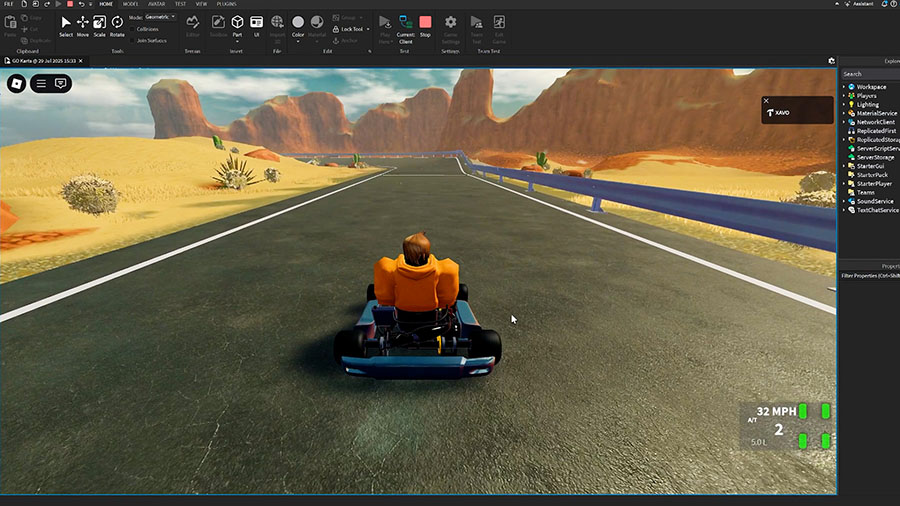This screenshot has height=506, width=900.
Task: Click the Explorer Search field
Action: (870, 74)
